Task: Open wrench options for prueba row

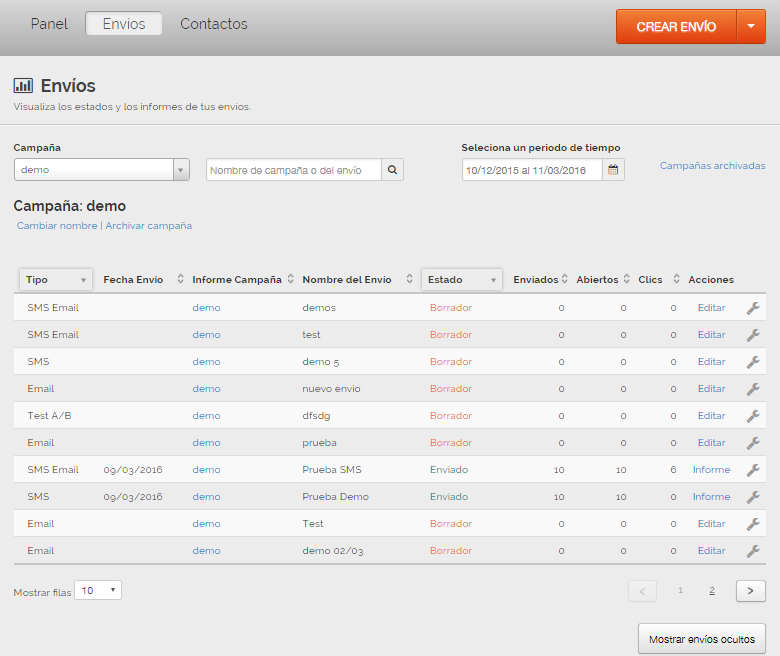Action: tap(753, 443)
